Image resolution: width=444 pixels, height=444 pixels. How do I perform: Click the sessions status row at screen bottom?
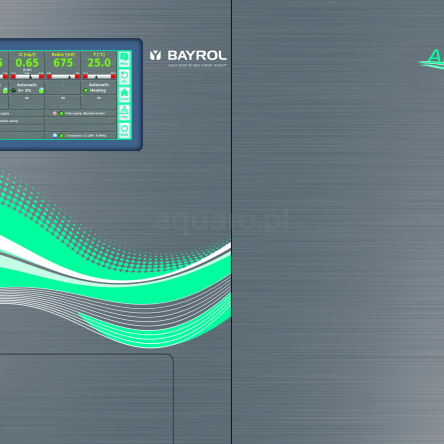click(x=81, y=135)
